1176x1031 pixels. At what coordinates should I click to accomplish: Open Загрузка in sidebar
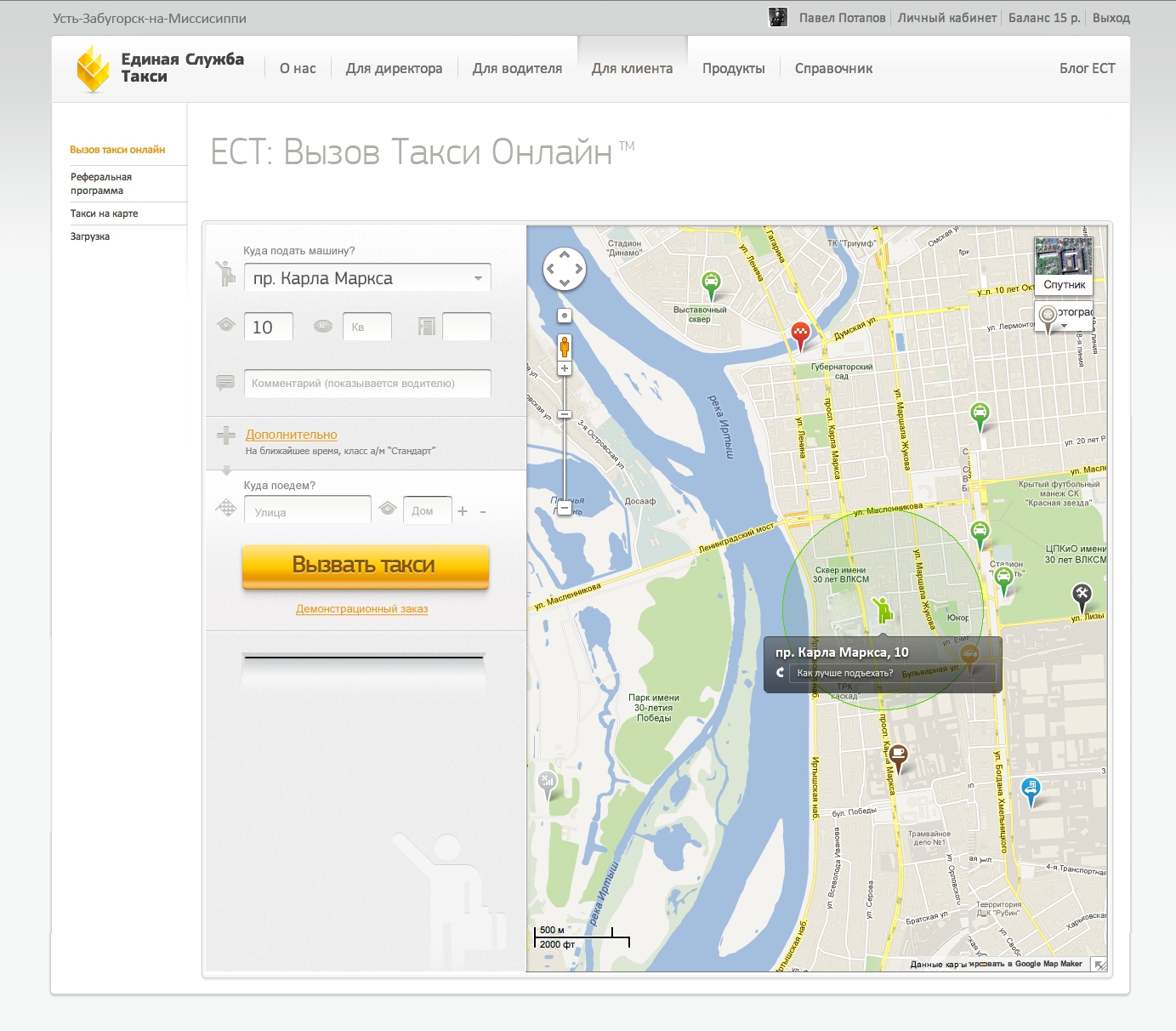(89, 236)
